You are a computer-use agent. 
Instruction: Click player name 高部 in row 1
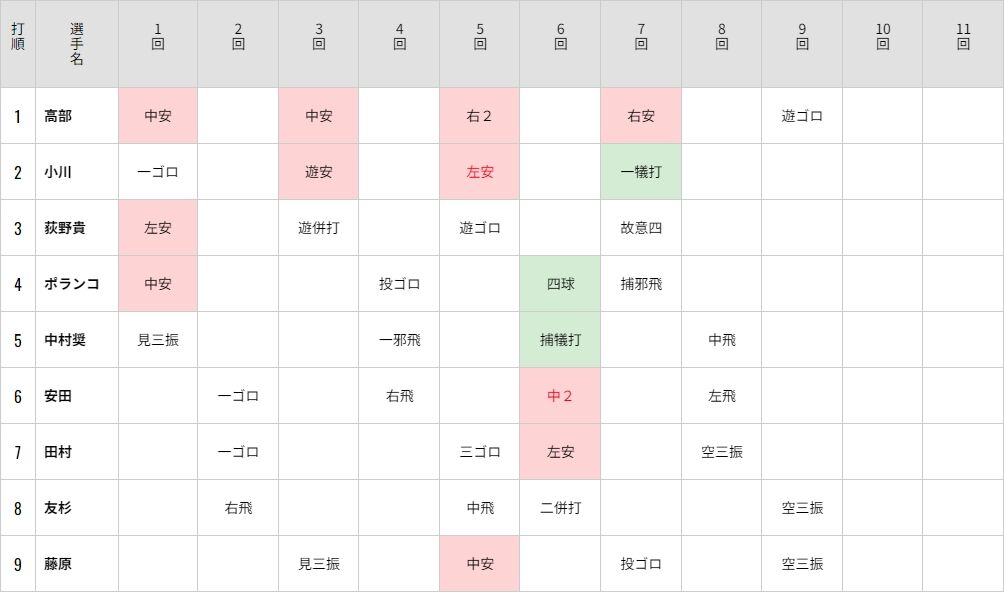click(x=58, y=116)
